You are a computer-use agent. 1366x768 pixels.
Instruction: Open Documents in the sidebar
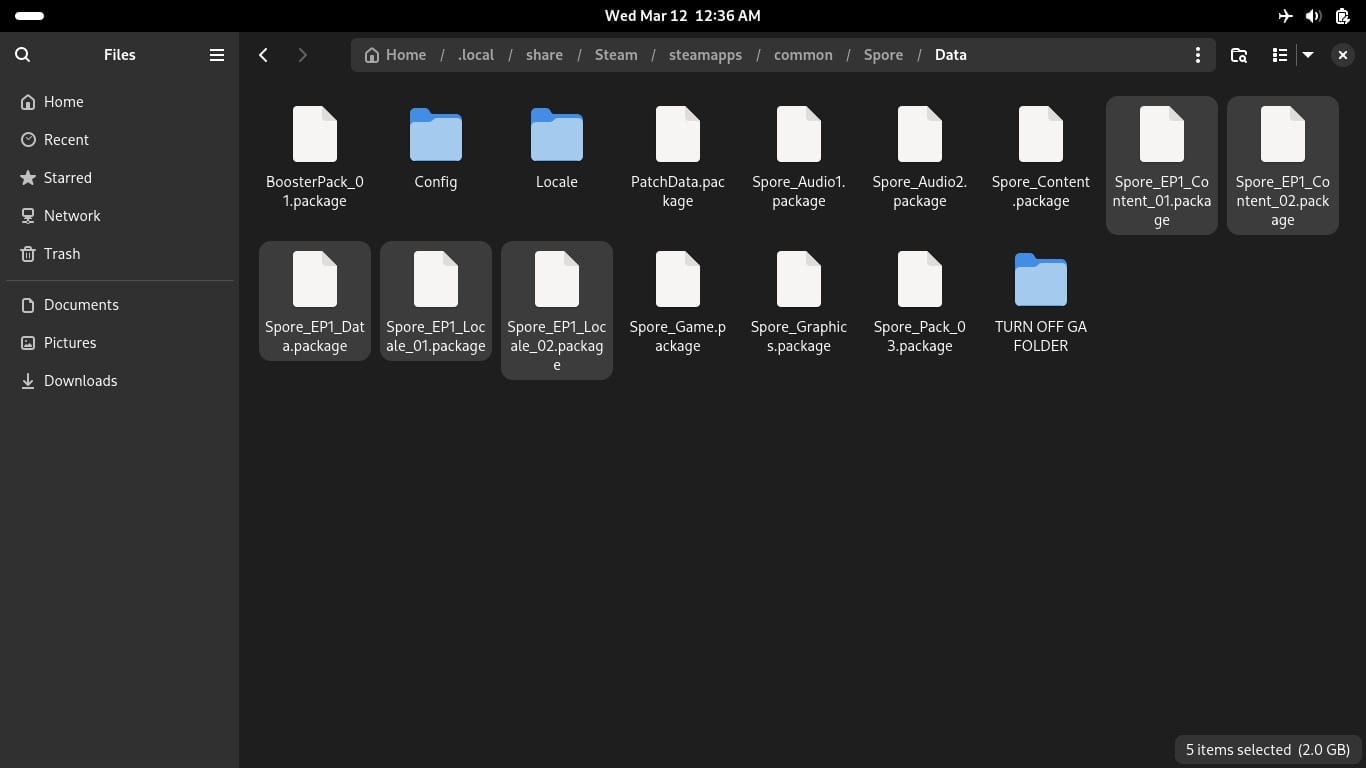click(119, 305)
